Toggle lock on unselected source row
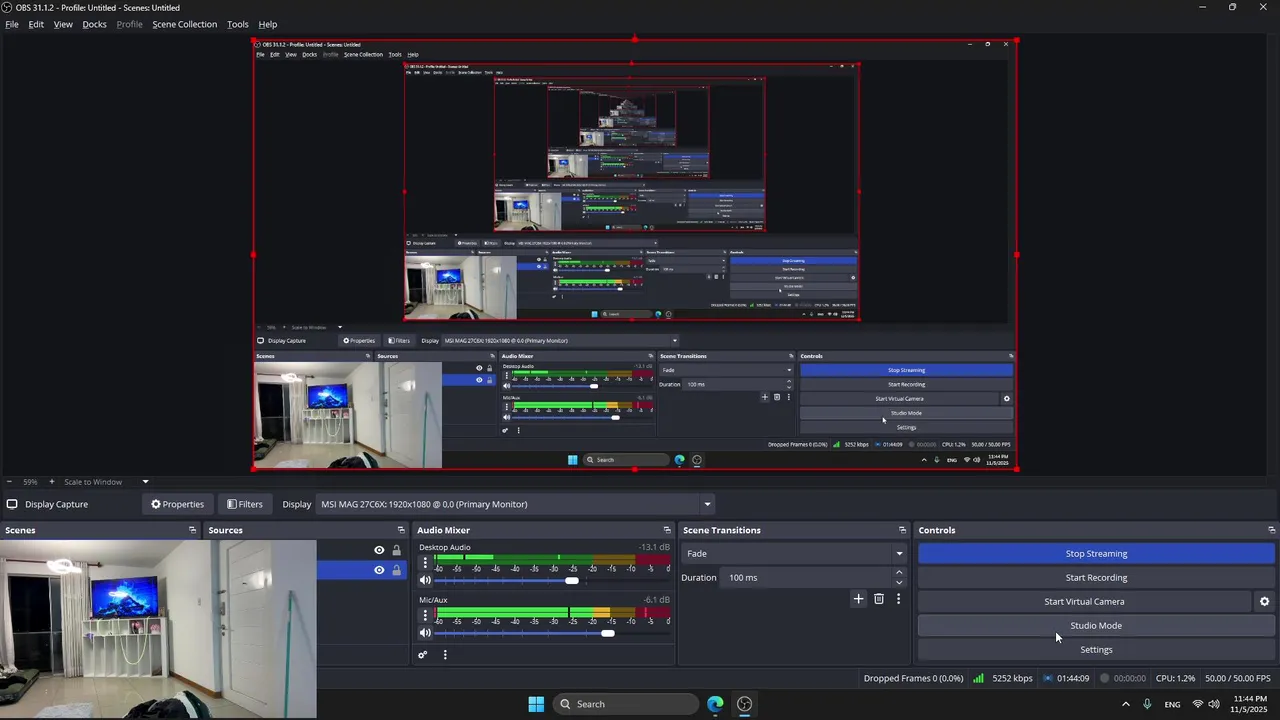The image size is (1280, 720). (397, 550)
